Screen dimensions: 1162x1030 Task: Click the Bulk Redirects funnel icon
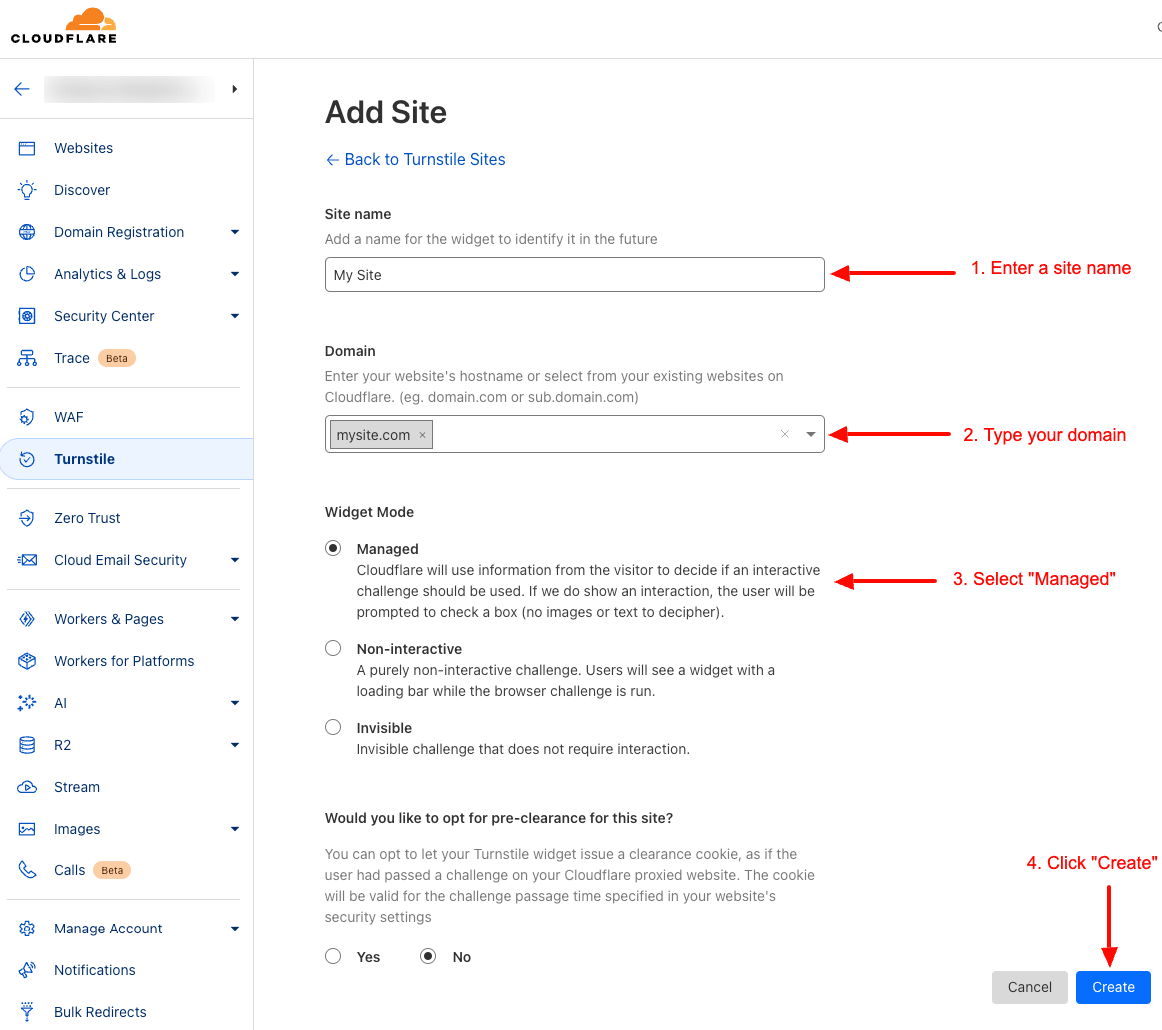(x=27, y=1011)
